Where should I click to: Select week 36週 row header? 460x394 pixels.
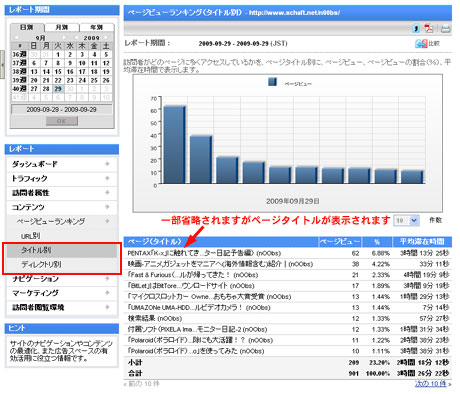point(19,54)
